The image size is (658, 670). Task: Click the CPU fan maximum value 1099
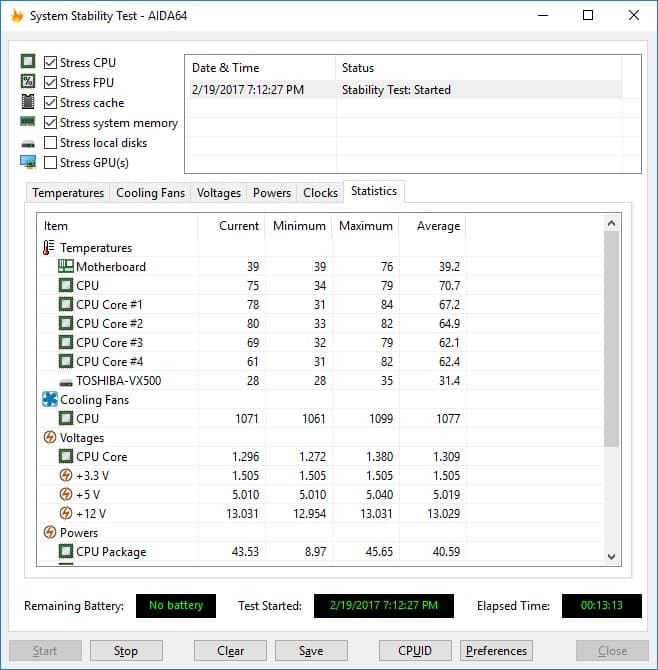click(381, 418)
